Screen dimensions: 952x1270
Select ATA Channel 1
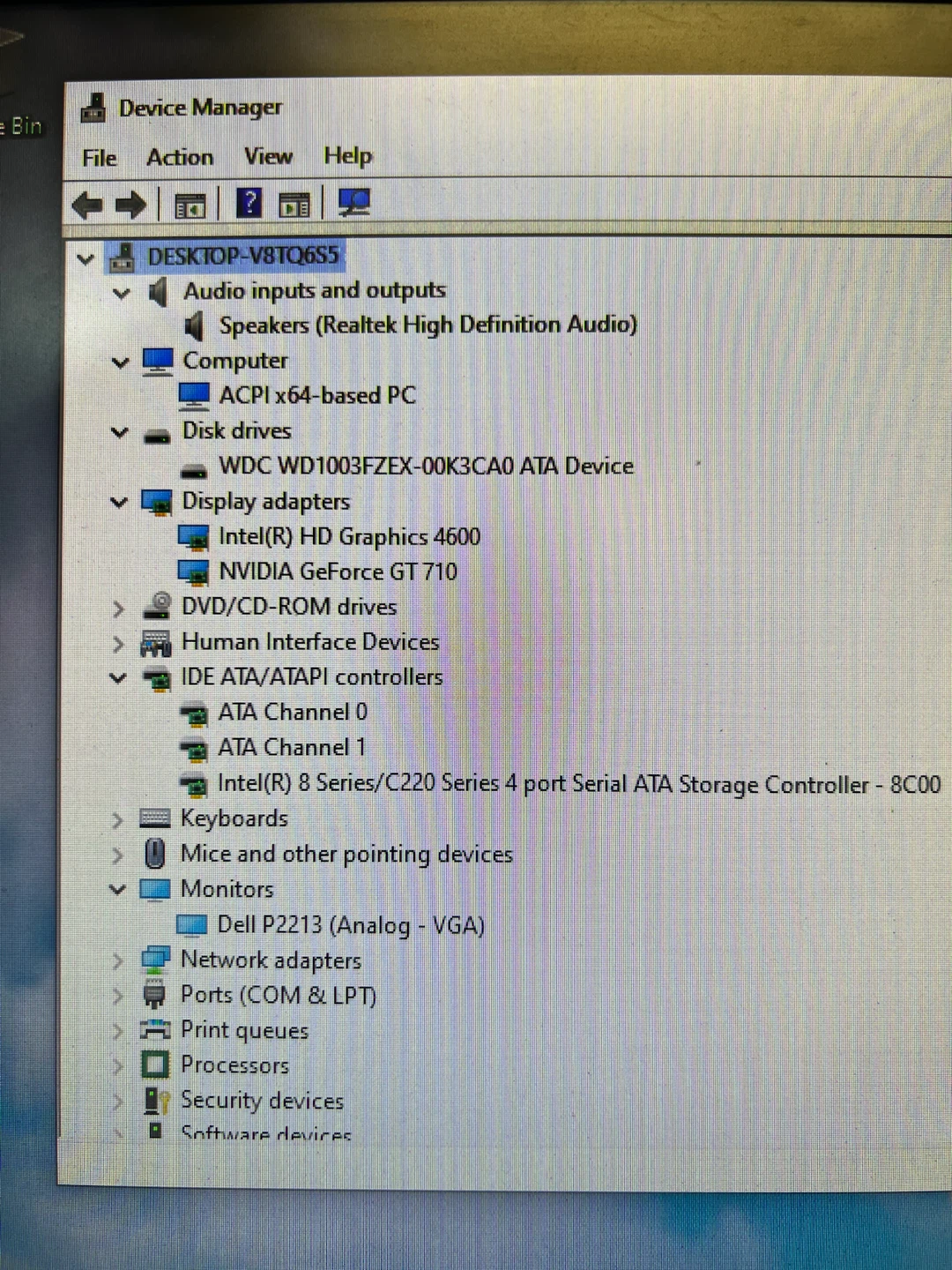[x=292, y=747]
